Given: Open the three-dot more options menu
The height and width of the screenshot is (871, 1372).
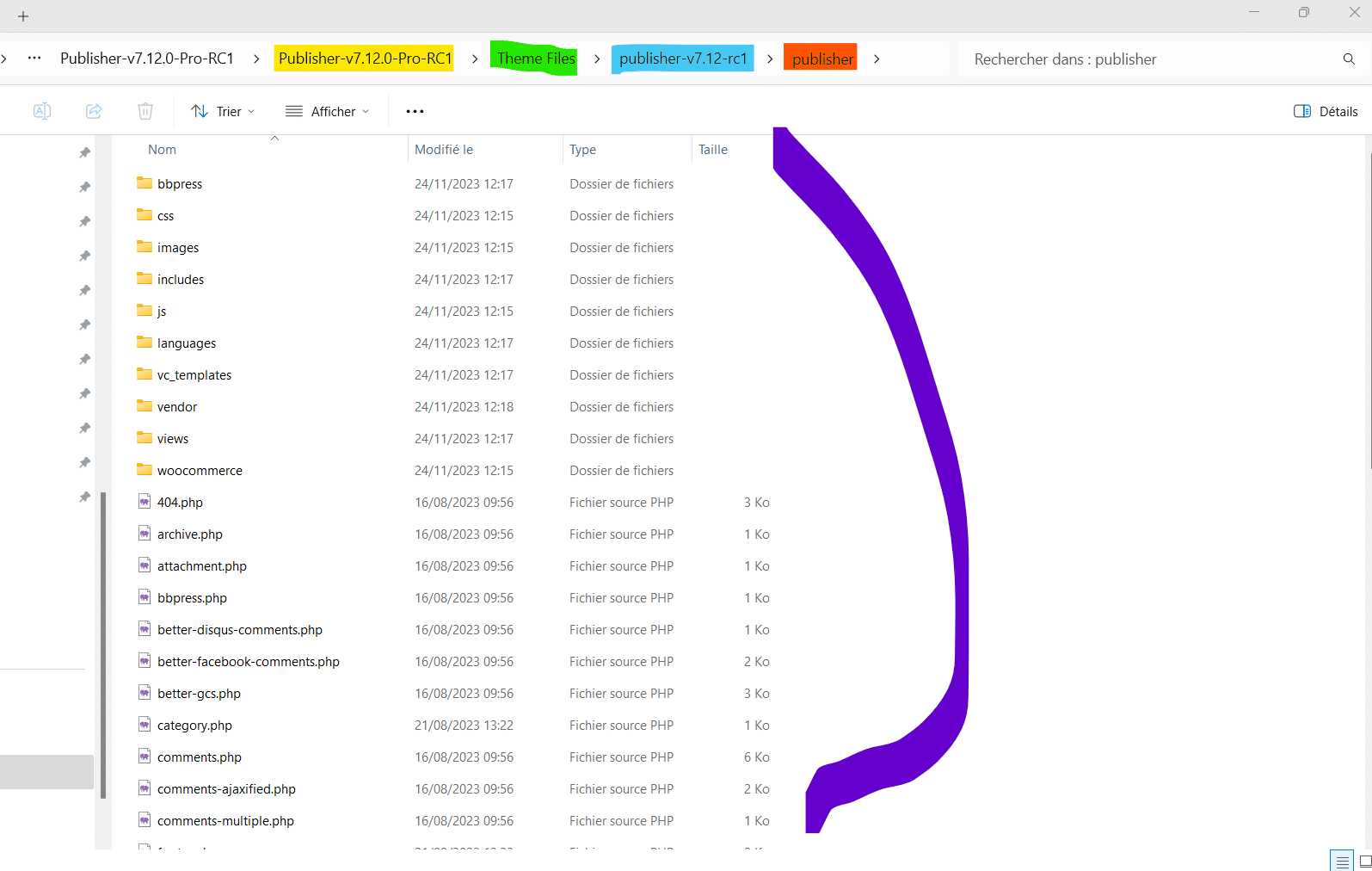Looking at the screenshot, I should [x=415, y=111].
